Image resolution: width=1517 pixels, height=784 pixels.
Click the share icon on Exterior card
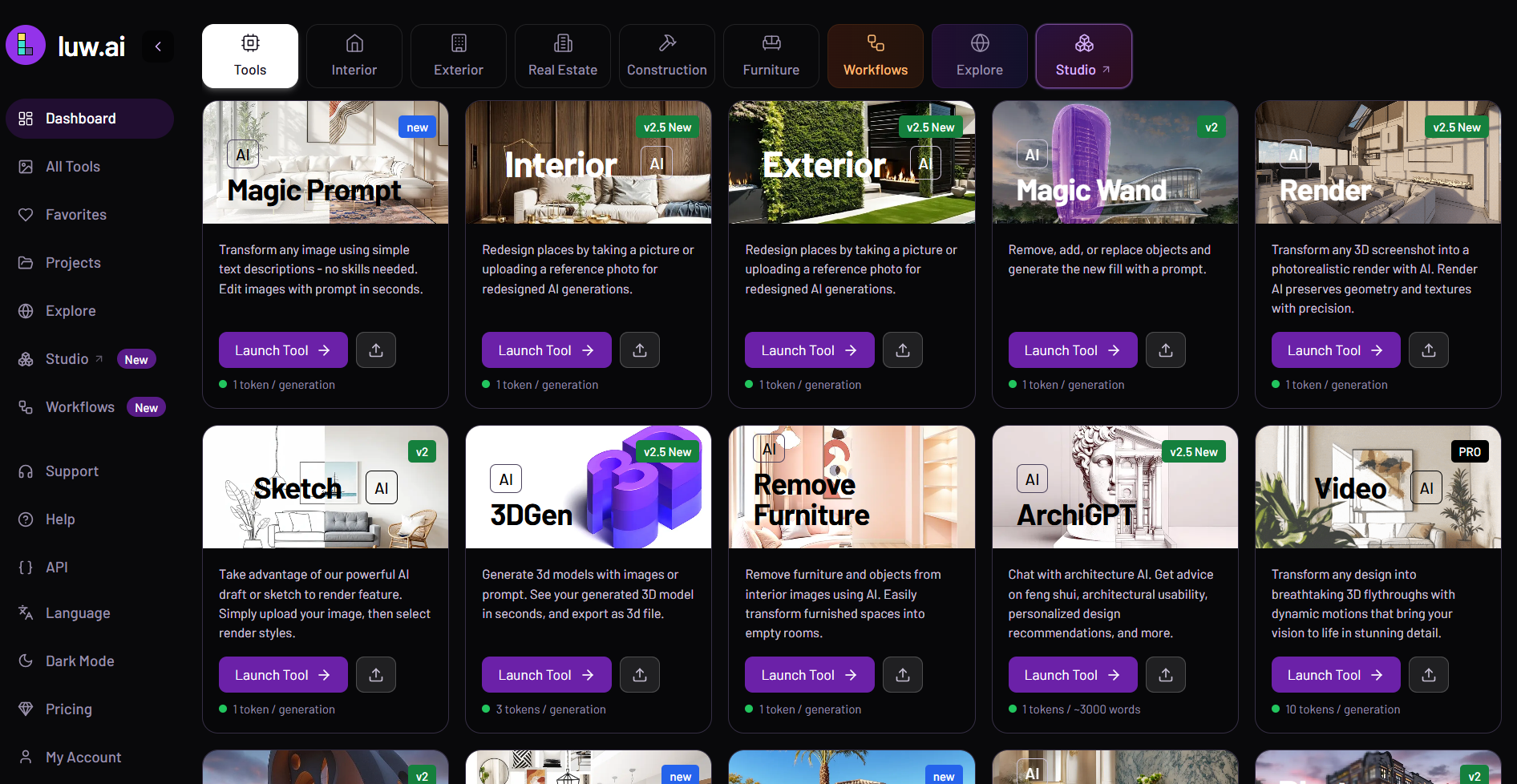[x=903, y=350]
